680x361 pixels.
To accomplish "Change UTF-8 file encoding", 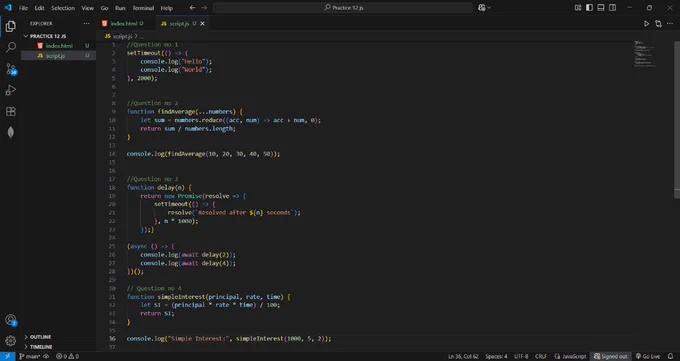I will [x=521, y=356].
